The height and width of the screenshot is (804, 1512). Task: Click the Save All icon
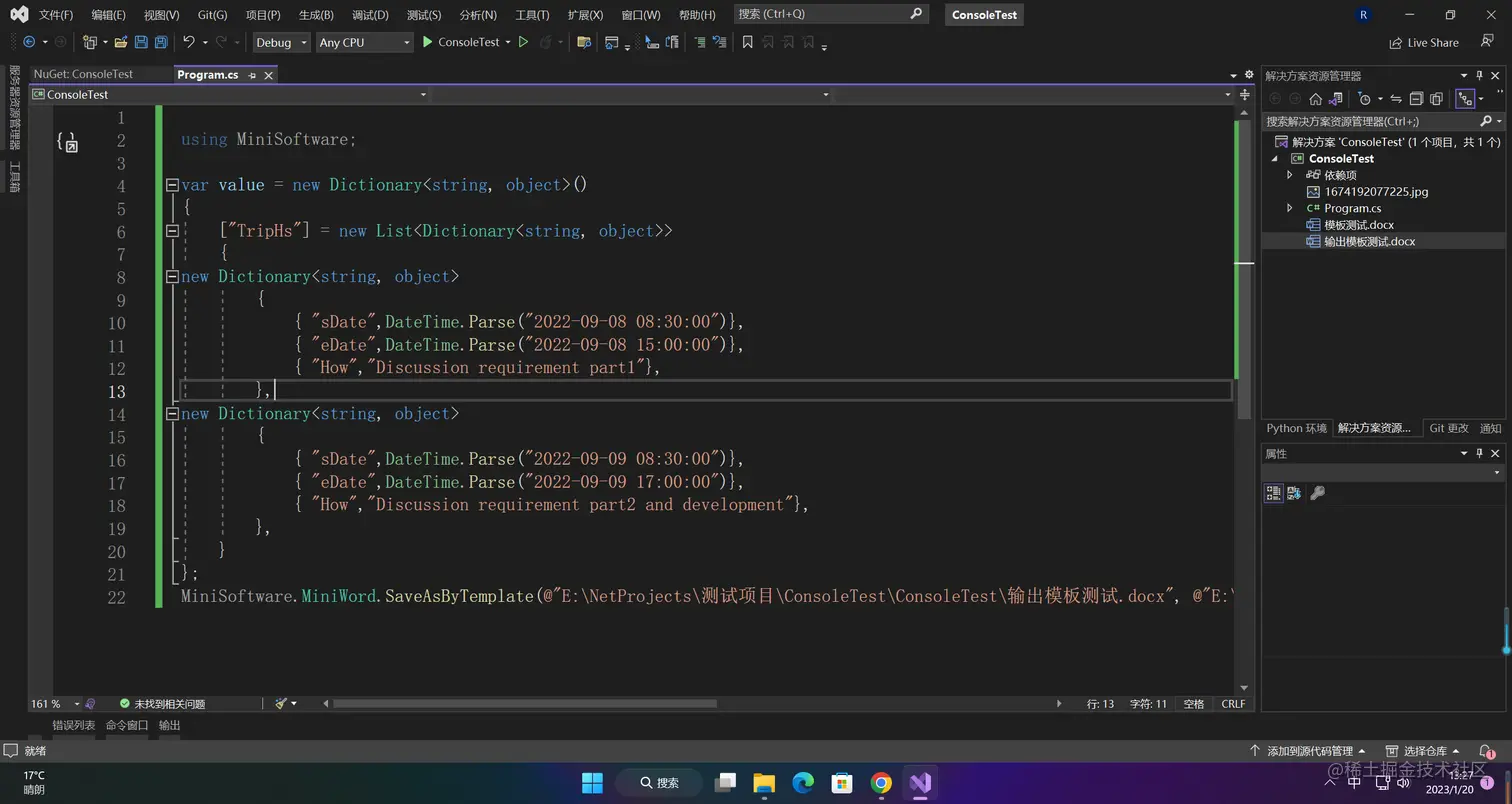point(160,42)
